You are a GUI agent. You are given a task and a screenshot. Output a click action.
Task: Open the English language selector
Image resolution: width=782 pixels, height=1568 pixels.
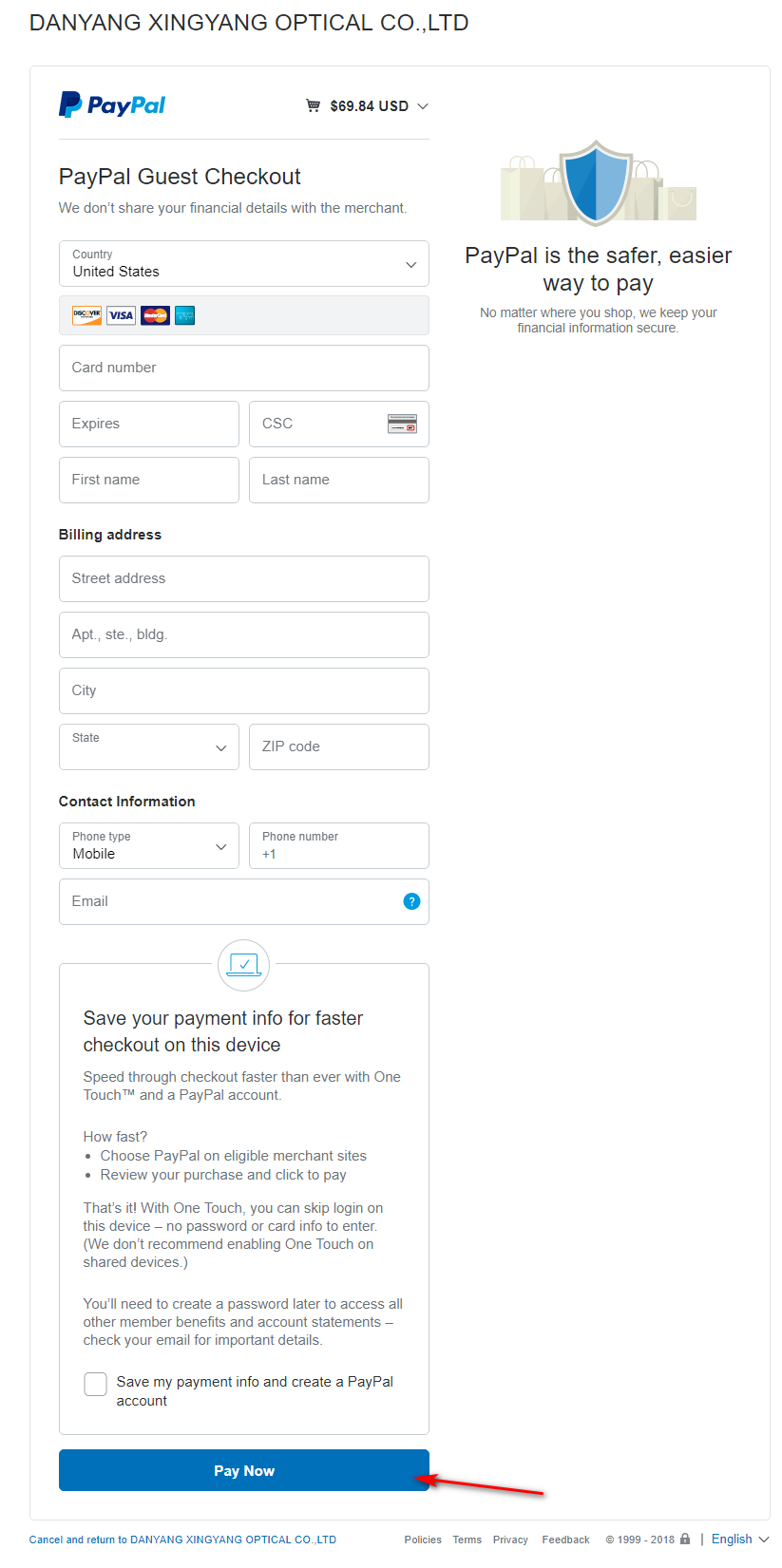pyautogui.click(x=740, y=1539)
